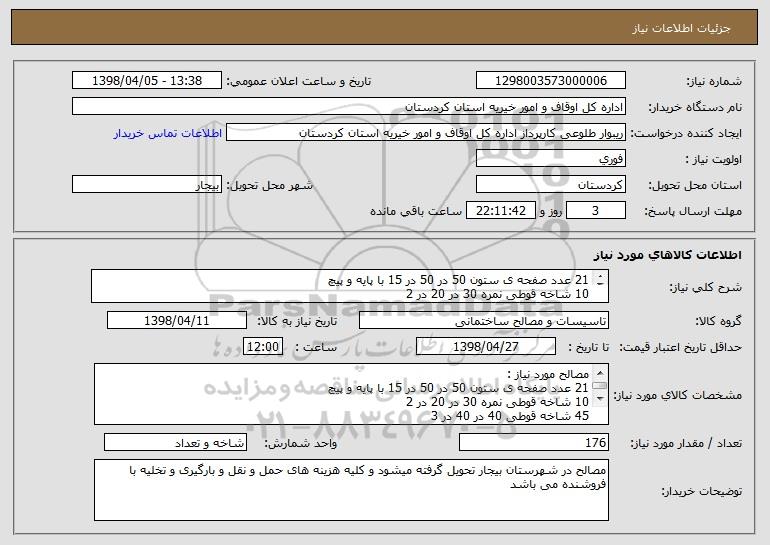Click the buyer notes text area
This screenshot has width=770, height=545.
pyautogui.click(x=351, y=490)
